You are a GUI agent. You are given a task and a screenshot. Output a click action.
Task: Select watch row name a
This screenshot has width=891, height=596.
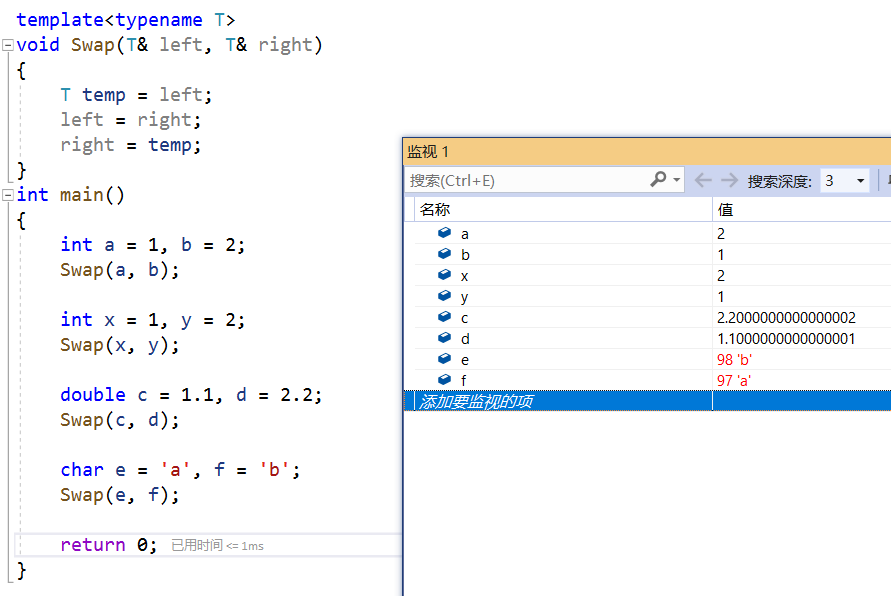465,234
